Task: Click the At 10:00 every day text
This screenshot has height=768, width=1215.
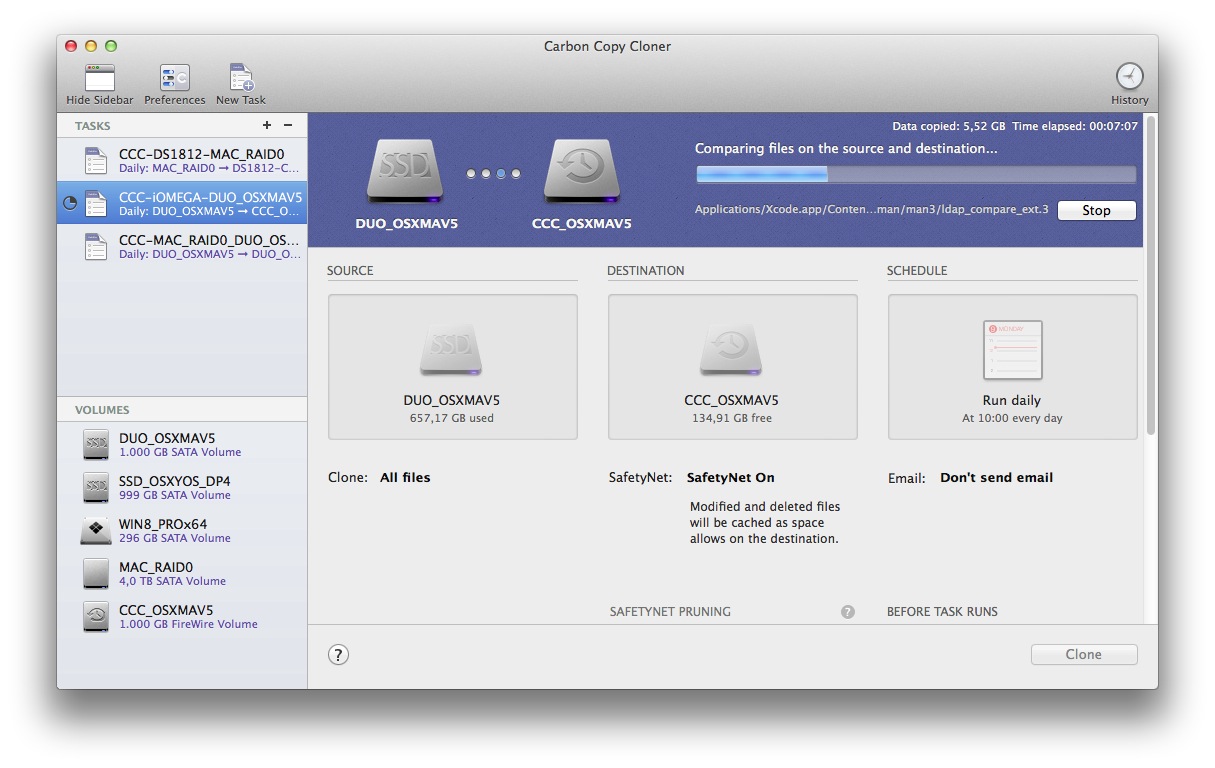Action: (x=1012, y=418)
